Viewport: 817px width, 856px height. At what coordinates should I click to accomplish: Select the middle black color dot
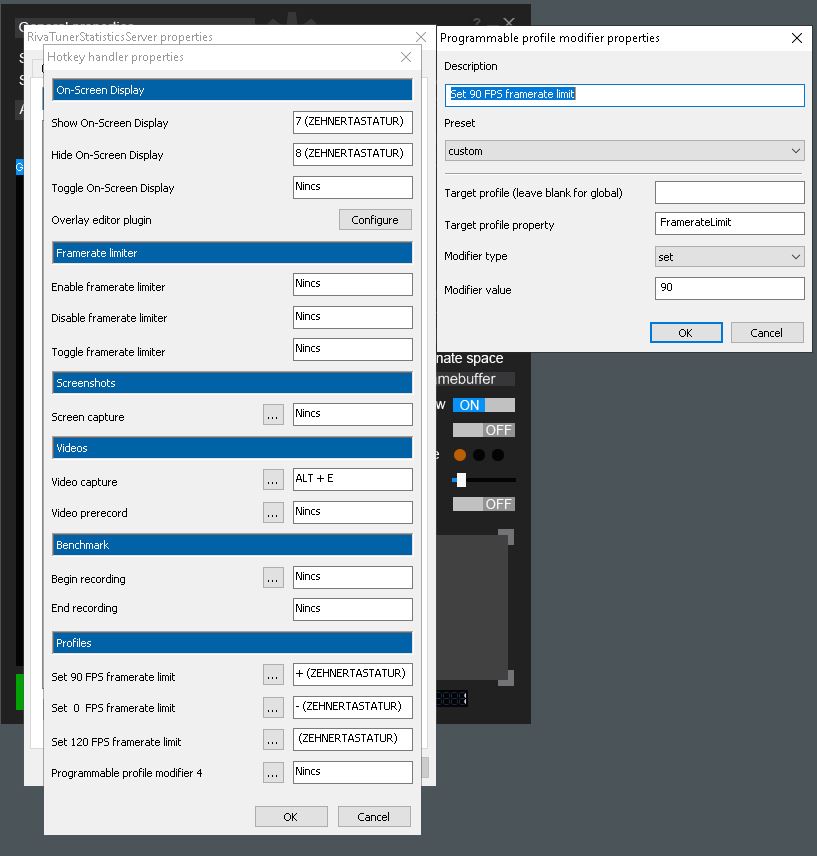pyautogui.click(x=479, y=455)
